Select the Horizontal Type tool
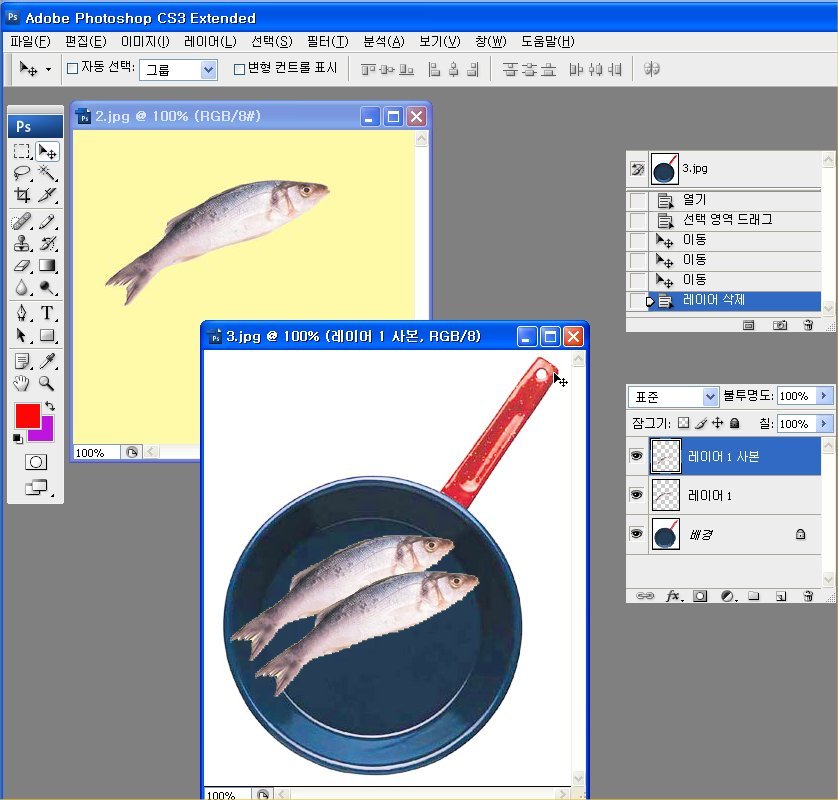Image resolution: width=838 pixels, height=800 pixels. tap(47, 314)
